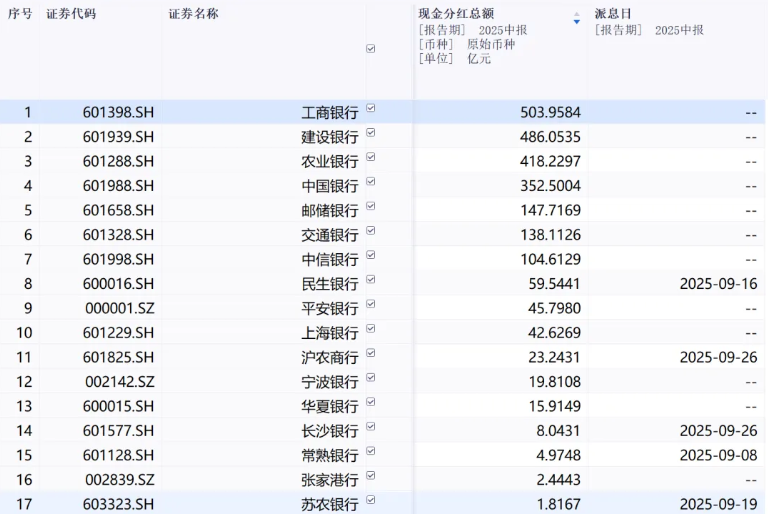This screenshot has width=768, height=516.
Task: Click the 民生银行 name cell
Action: coord(330,284)
